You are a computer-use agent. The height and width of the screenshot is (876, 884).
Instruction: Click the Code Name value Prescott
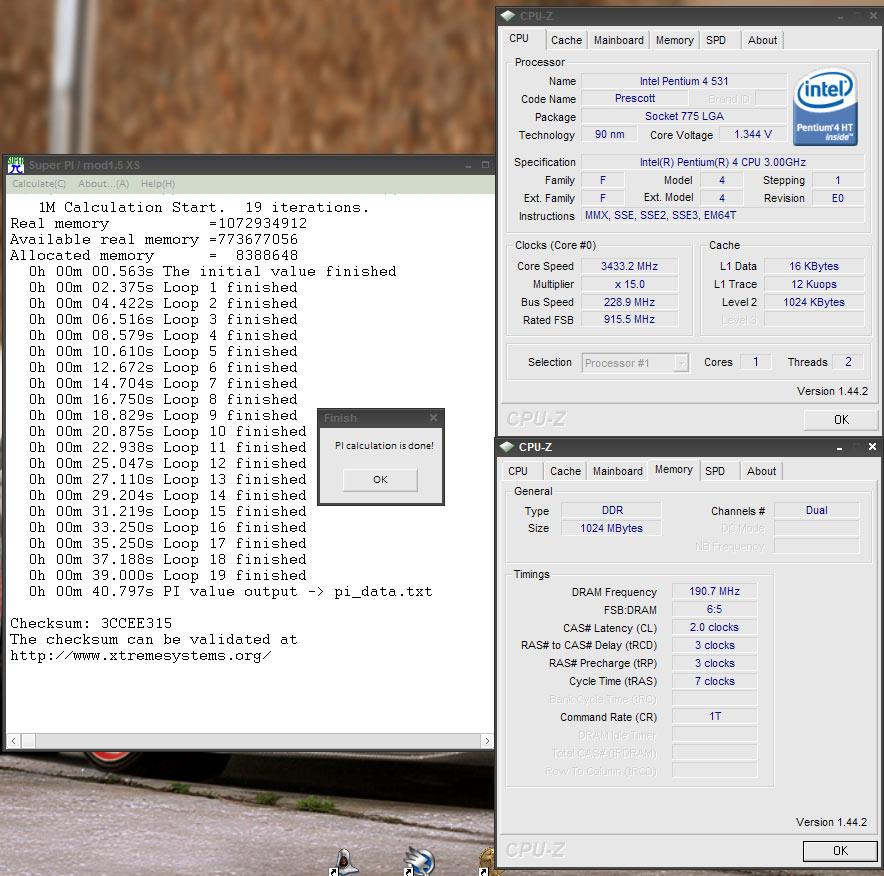coord(635,99)
